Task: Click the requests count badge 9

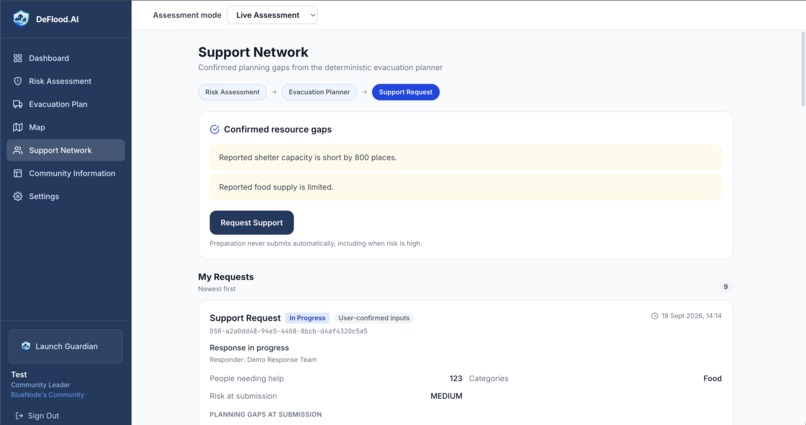Action: pos(725,287)
